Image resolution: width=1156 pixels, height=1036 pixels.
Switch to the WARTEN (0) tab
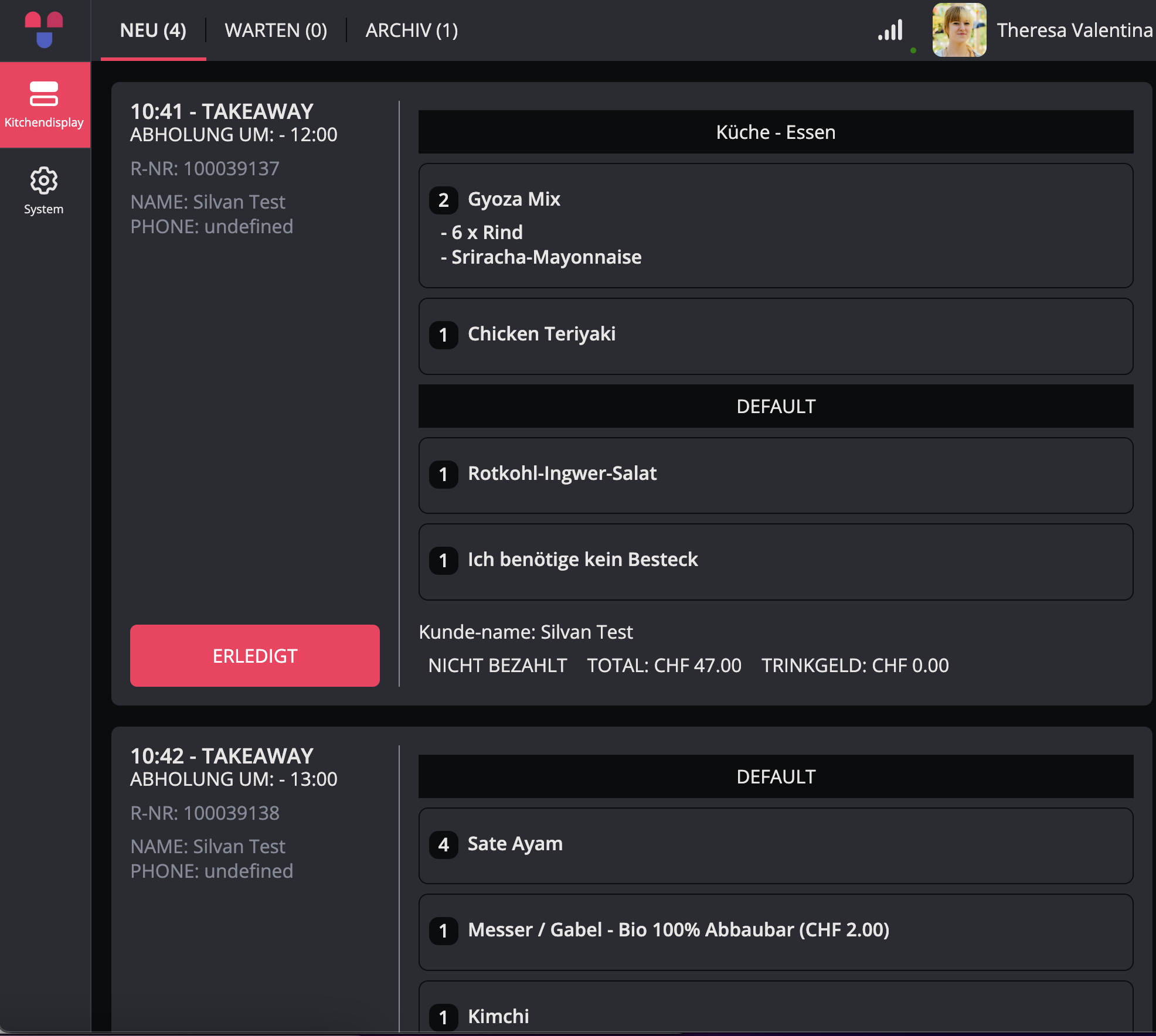[x=276, y=30]
